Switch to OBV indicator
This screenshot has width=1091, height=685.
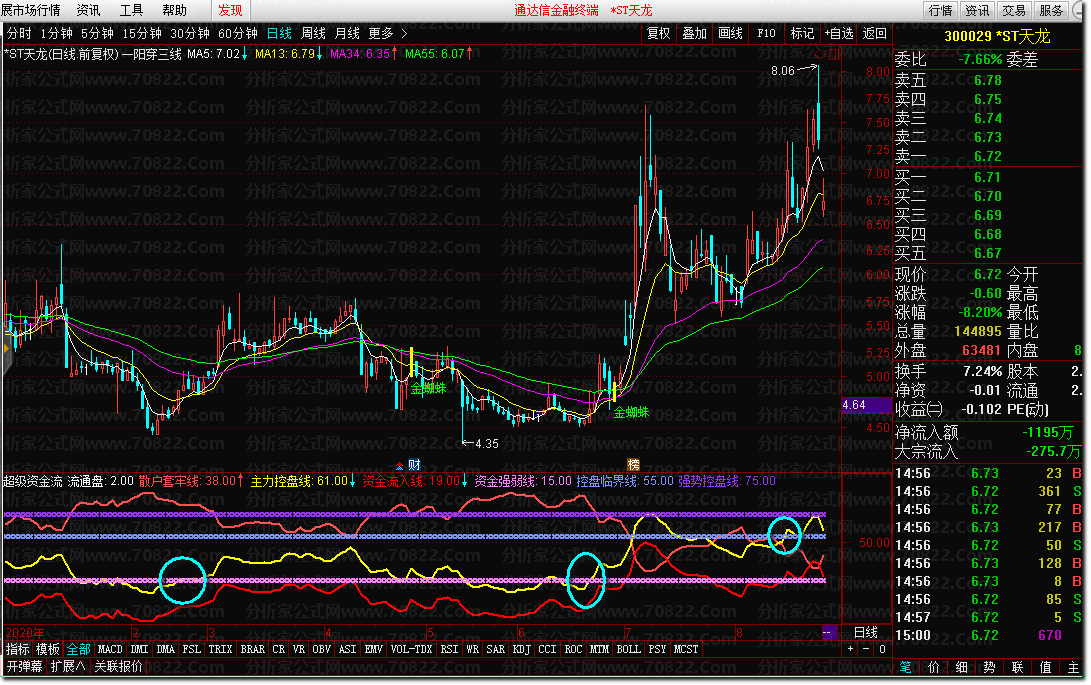click(321, 649)
